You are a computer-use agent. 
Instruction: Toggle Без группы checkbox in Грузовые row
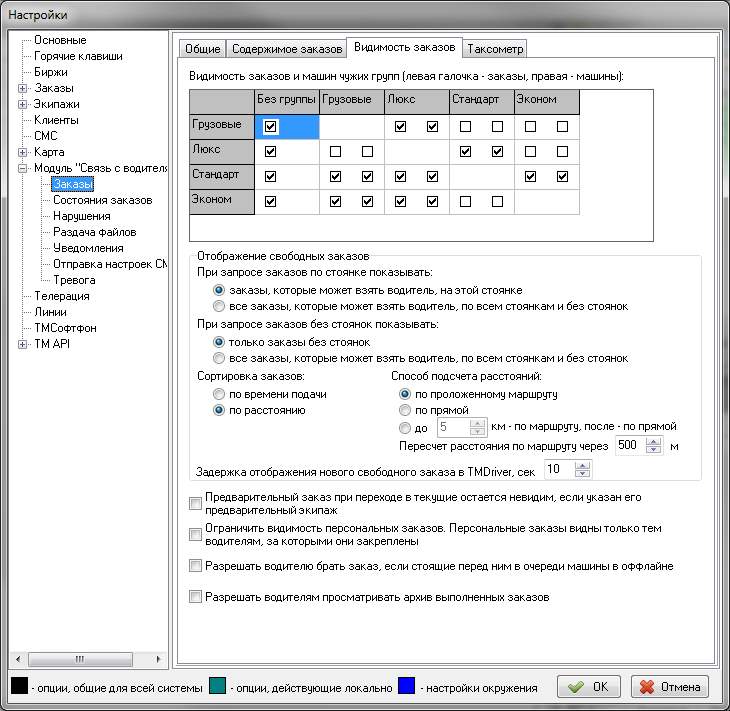point(271,127)
